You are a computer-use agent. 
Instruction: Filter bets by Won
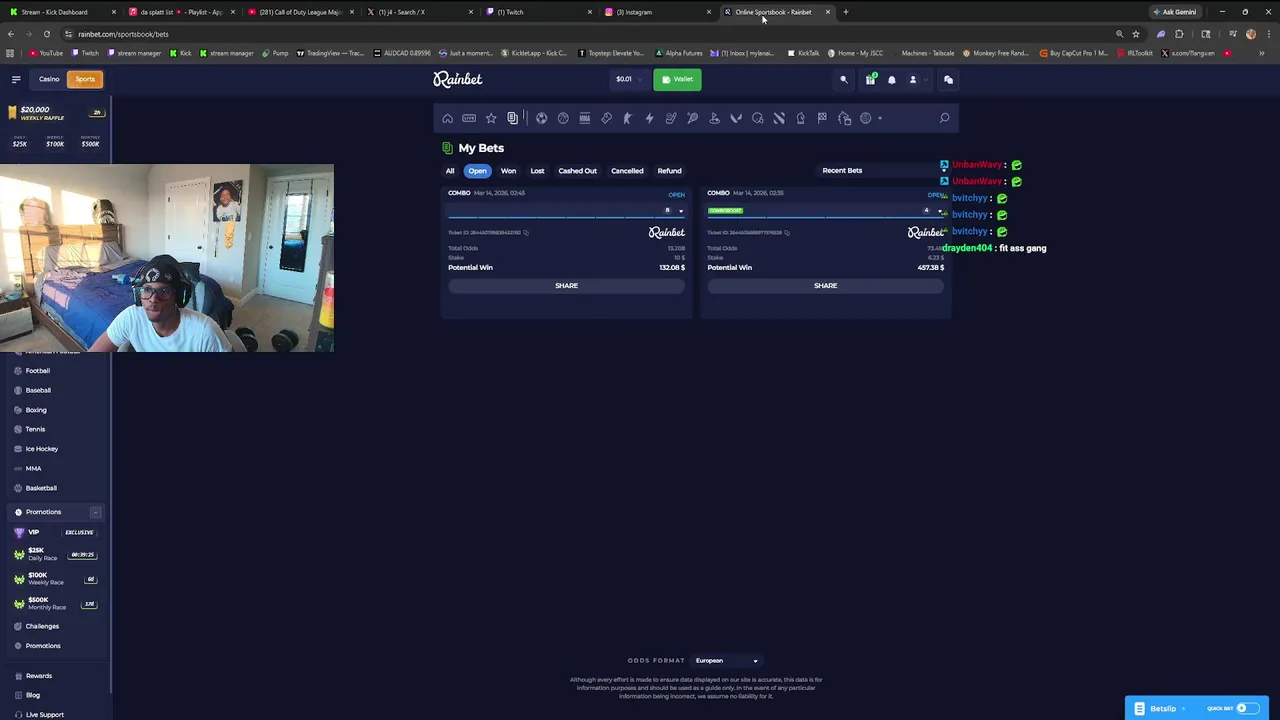click(508, 171)
